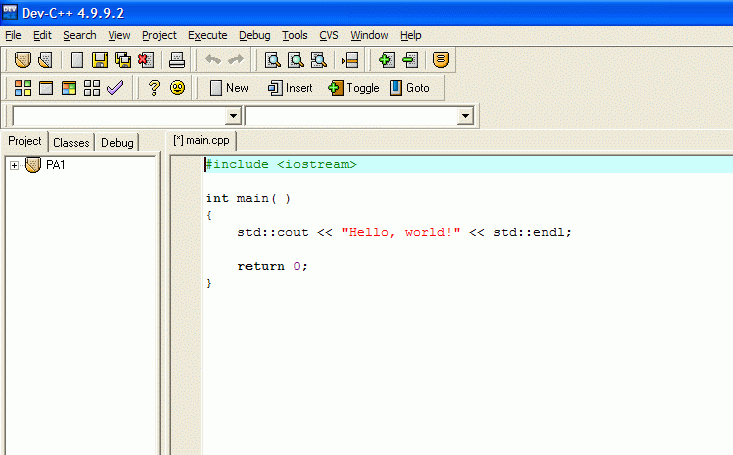Click the New button in the toolbar
This screenshot has height=455, width=733.
tap(229, 87)
